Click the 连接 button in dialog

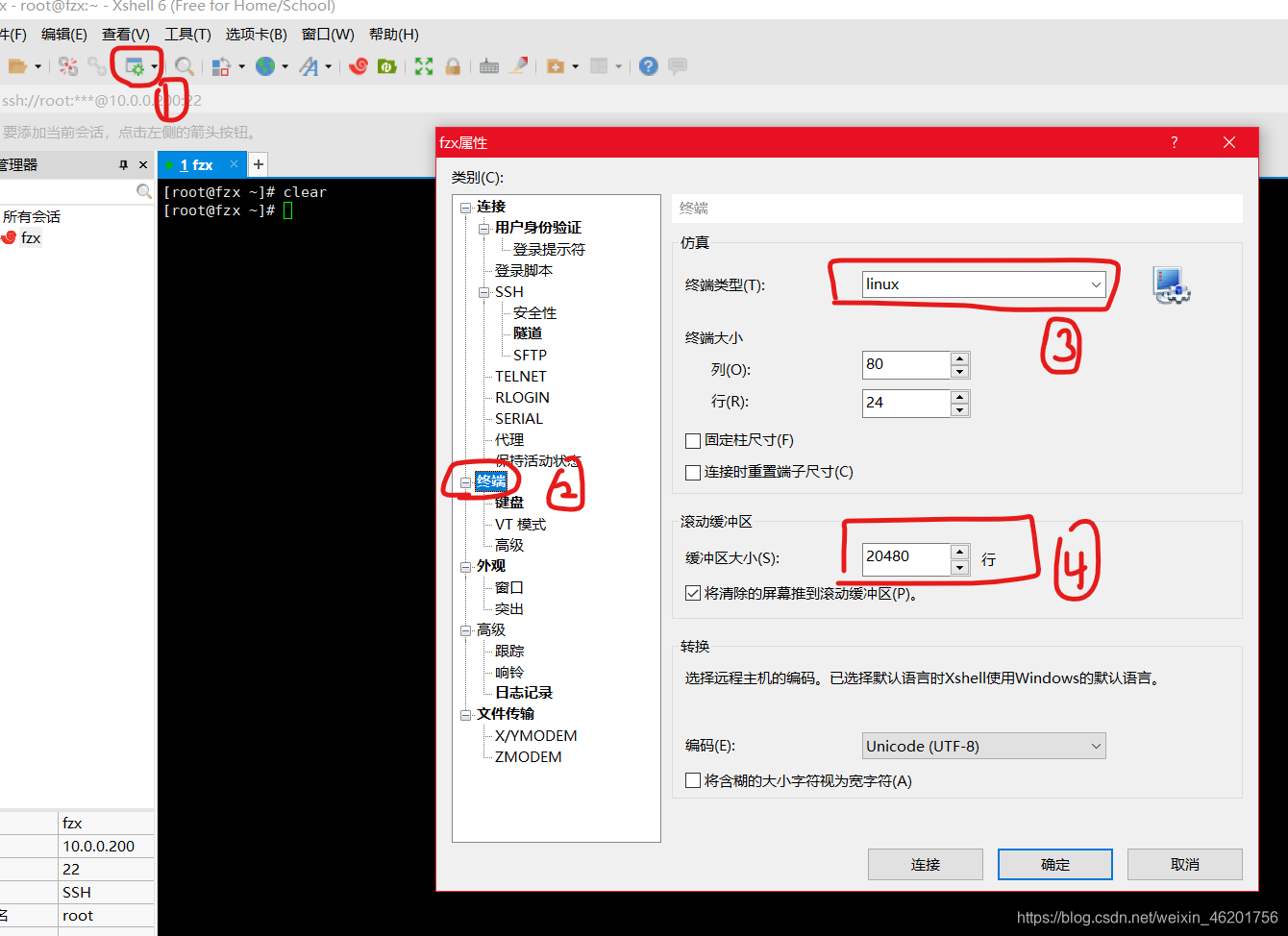click(926, 865)
